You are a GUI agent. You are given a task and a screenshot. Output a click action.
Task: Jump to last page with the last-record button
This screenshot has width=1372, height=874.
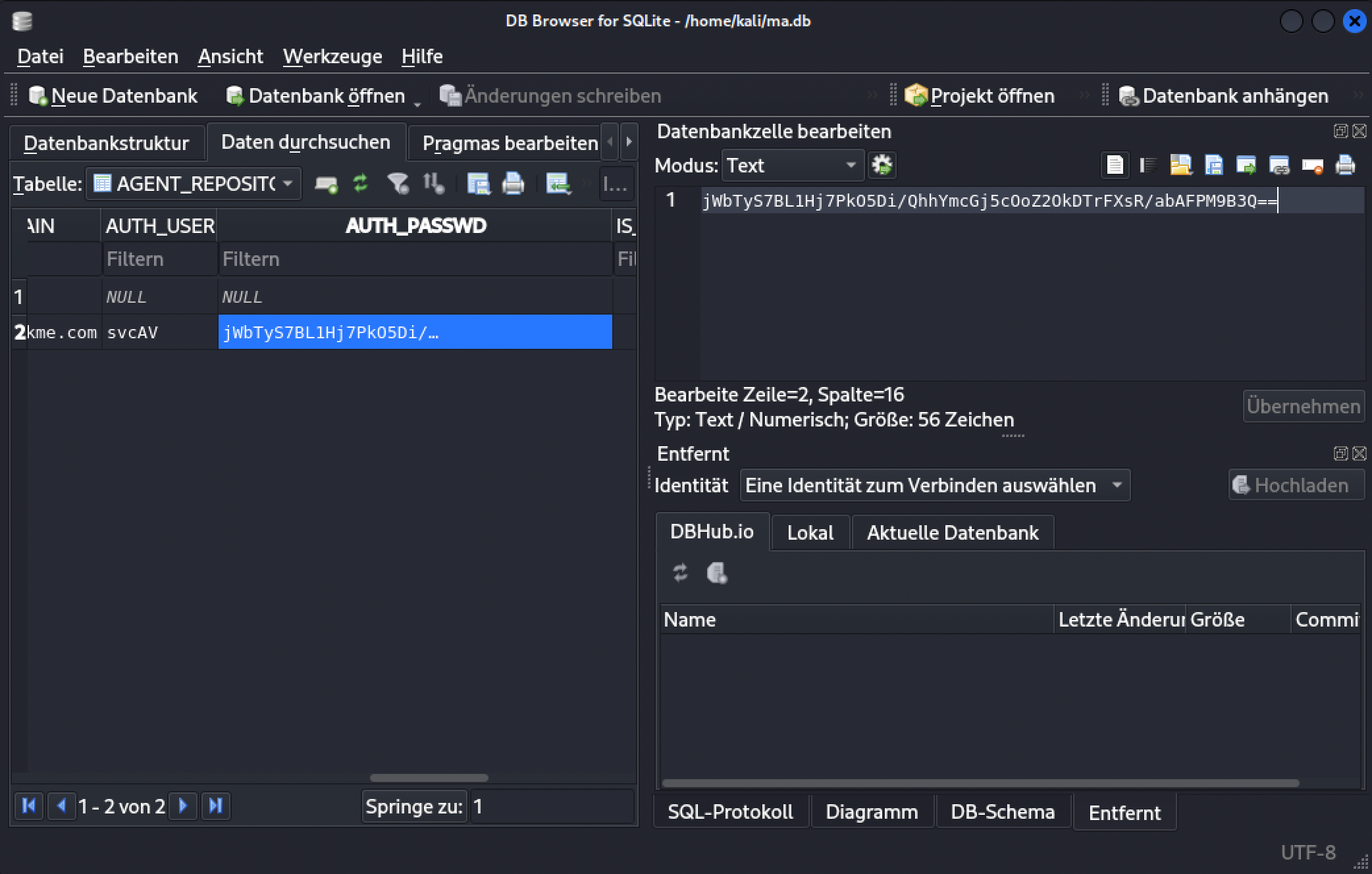(215, 806)
